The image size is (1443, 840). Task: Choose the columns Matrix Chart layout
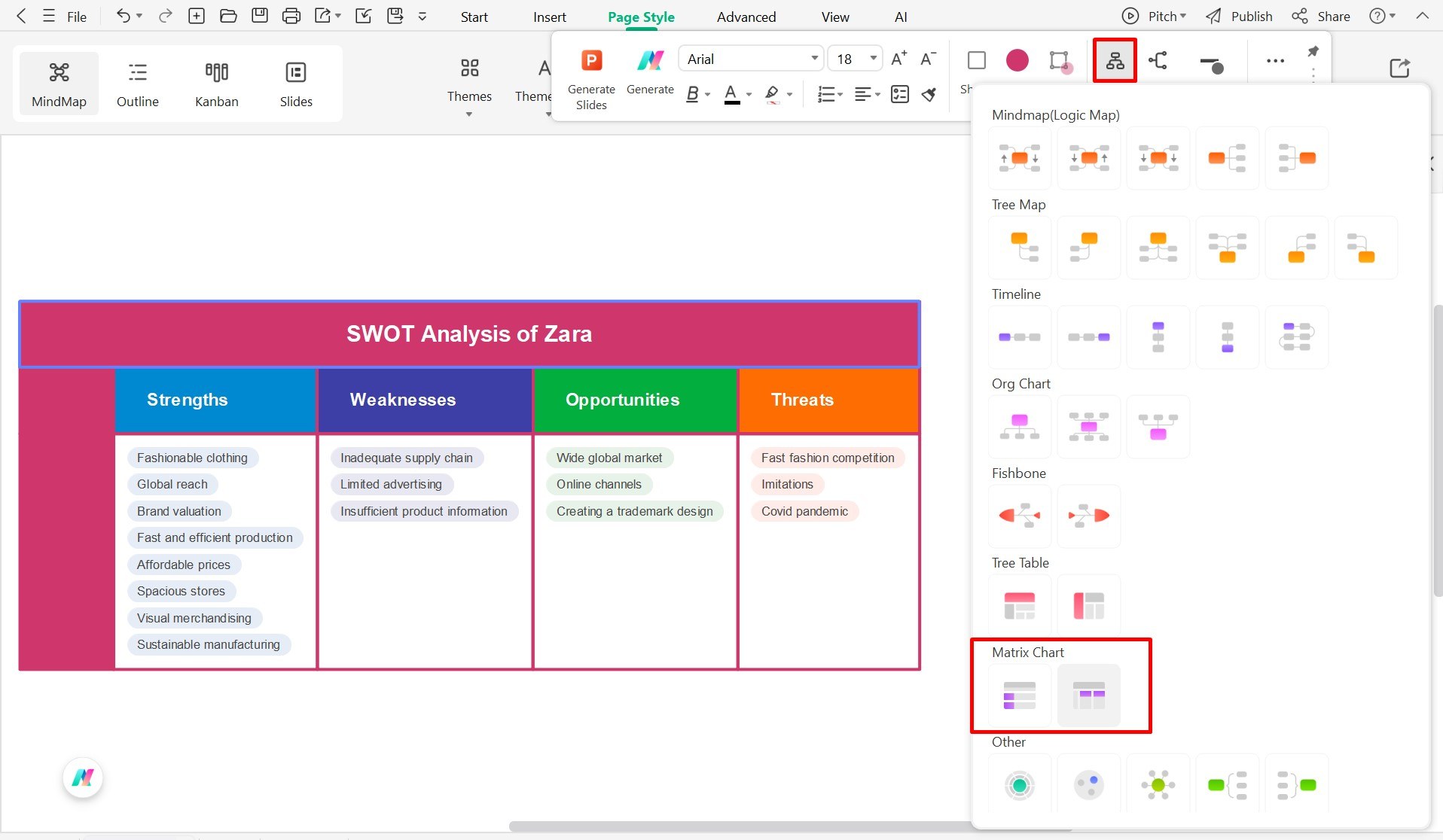[1089, 695]
